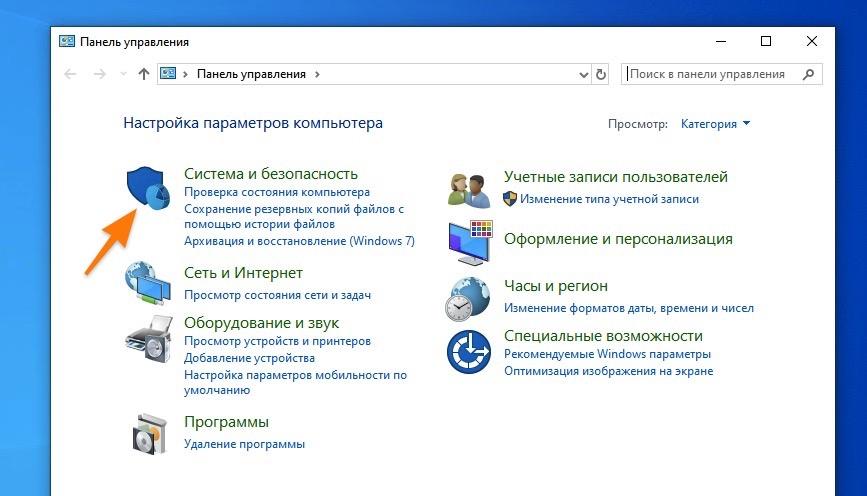Click the Control Panel icon in address bar
The image size is (867, 496).
(168, 74)
